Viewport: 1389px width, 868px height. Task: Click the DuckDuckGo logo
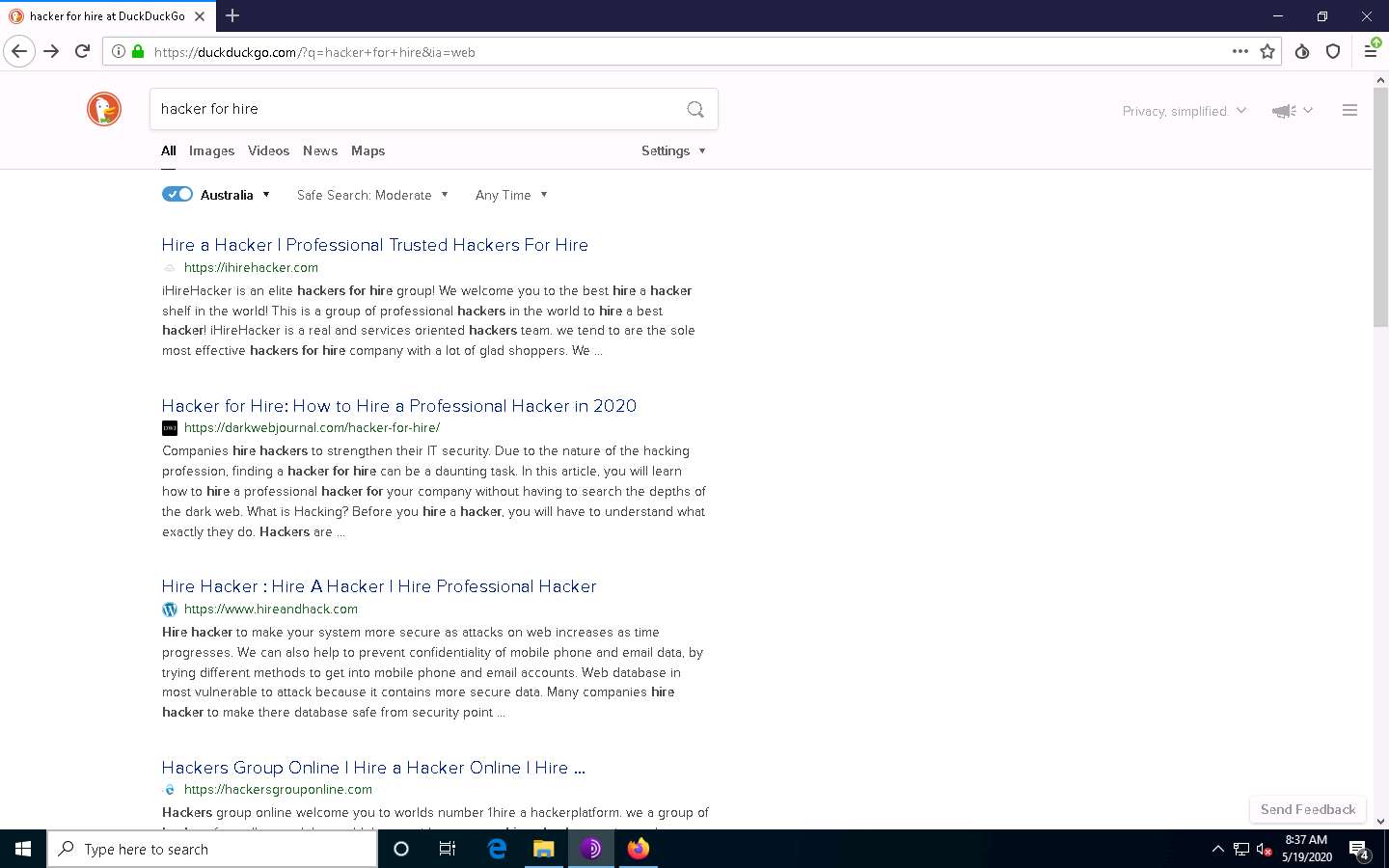point(104,109)
